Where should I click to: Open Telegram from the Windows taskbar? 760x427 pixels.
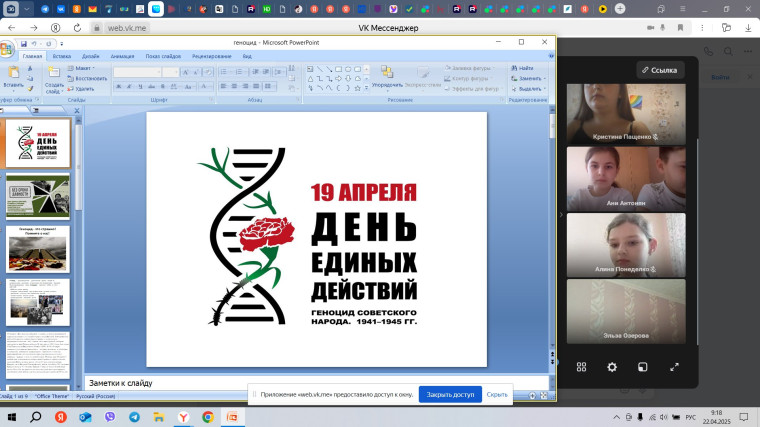[x=134, y=417]
